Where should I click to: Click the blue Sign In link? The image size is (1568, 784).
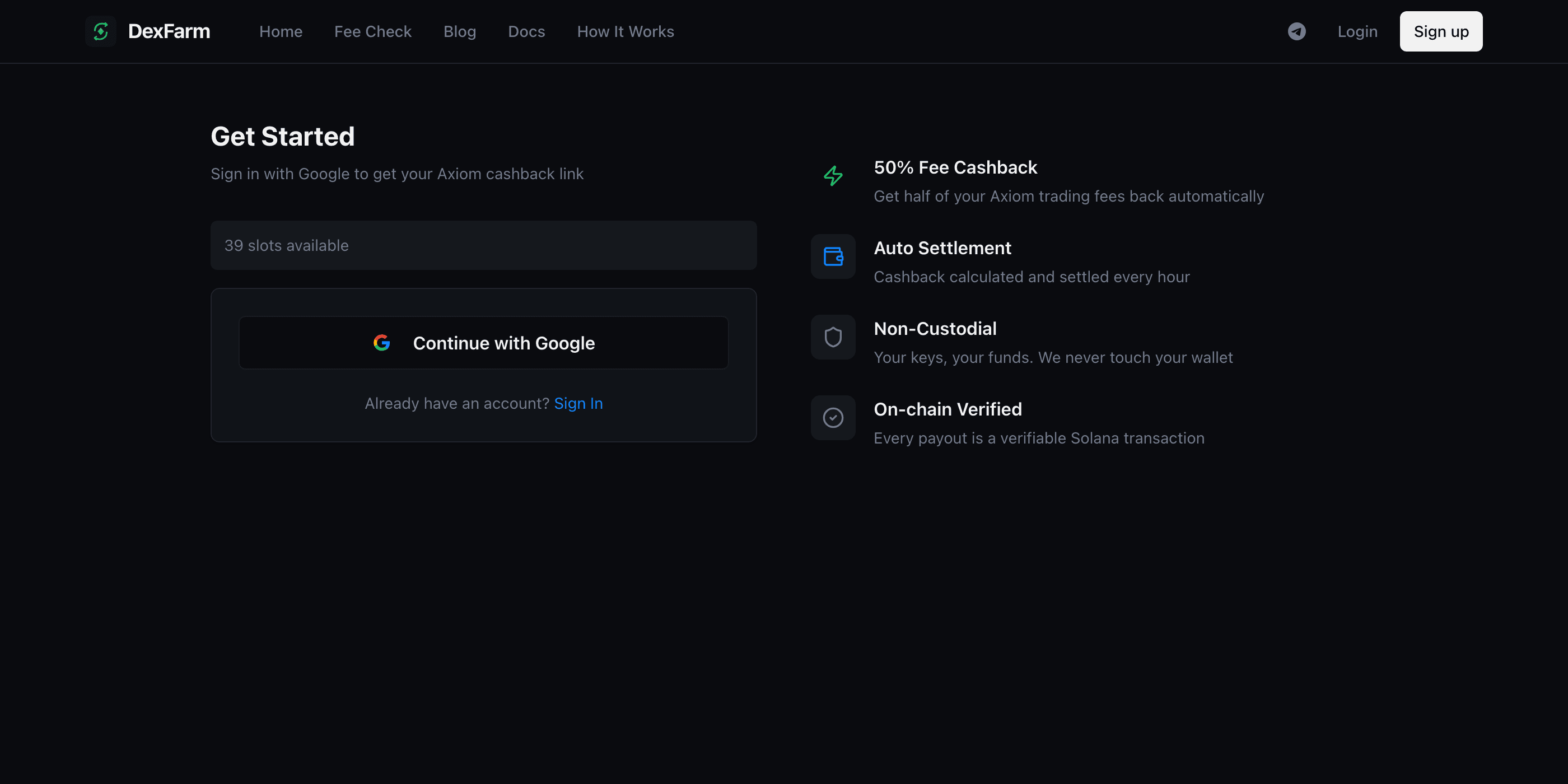(x=578, y=404)
